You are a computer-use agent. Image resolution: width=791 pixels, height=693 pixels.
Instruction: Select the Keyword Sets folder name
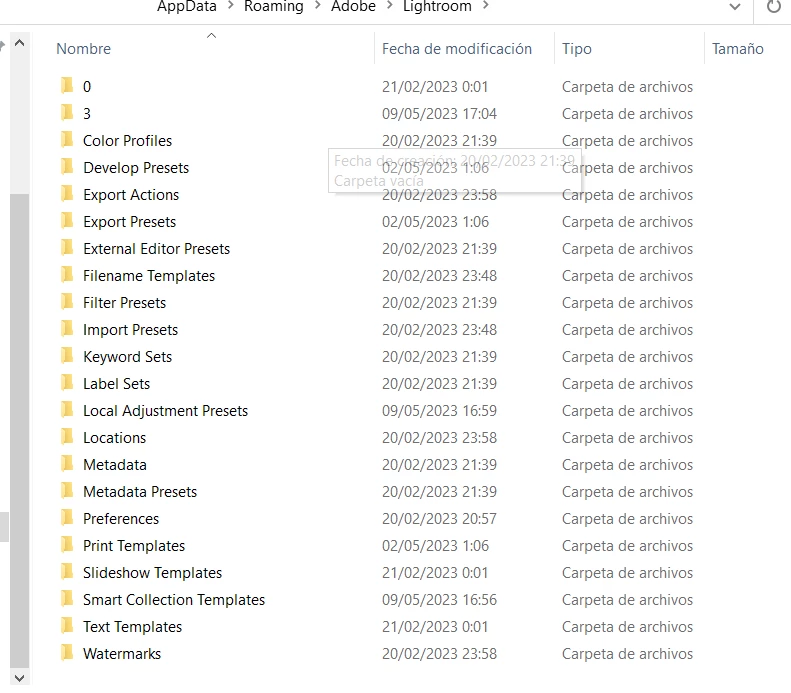(x=127, y=357)
